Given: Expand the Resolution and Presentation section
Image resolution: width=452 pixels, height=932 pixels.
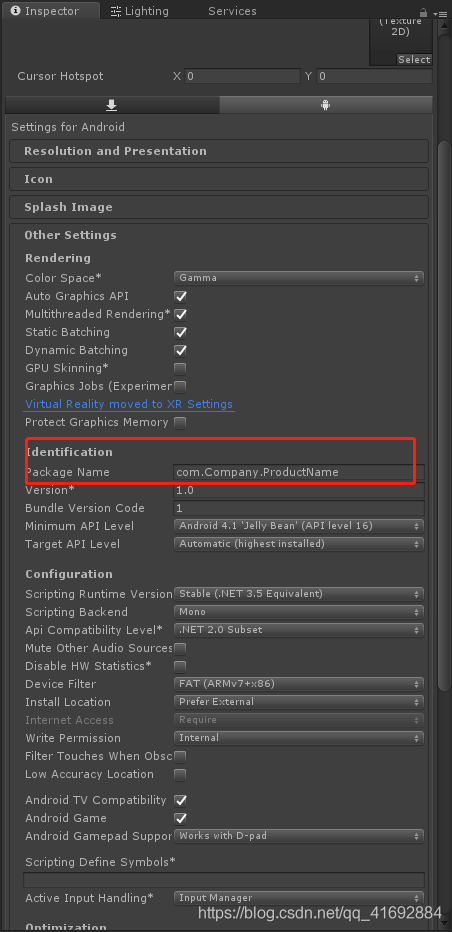Looking at the screenshot, I should (219, 151).
